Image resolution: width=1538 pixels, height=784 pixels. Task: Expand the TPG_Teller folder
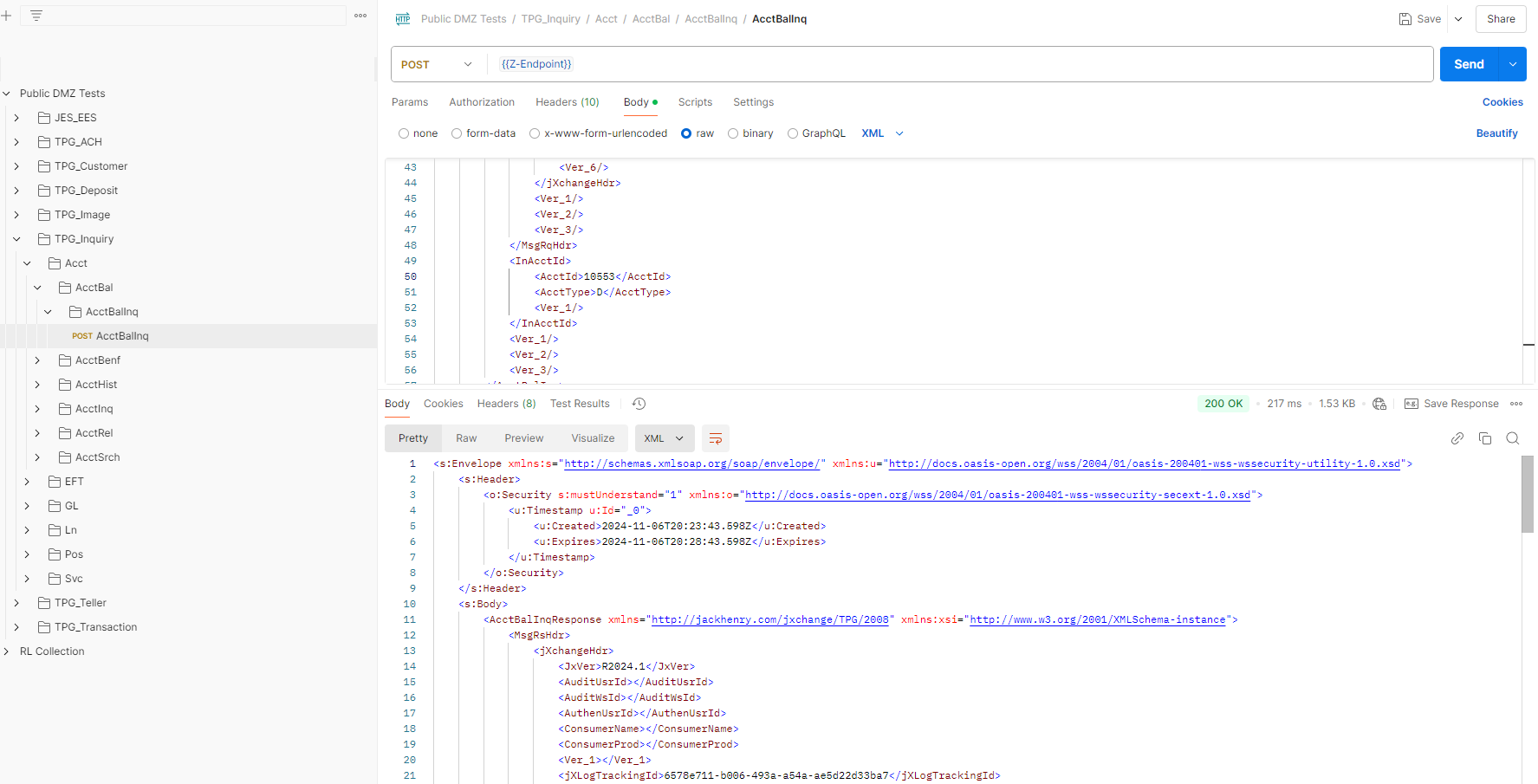16,603
